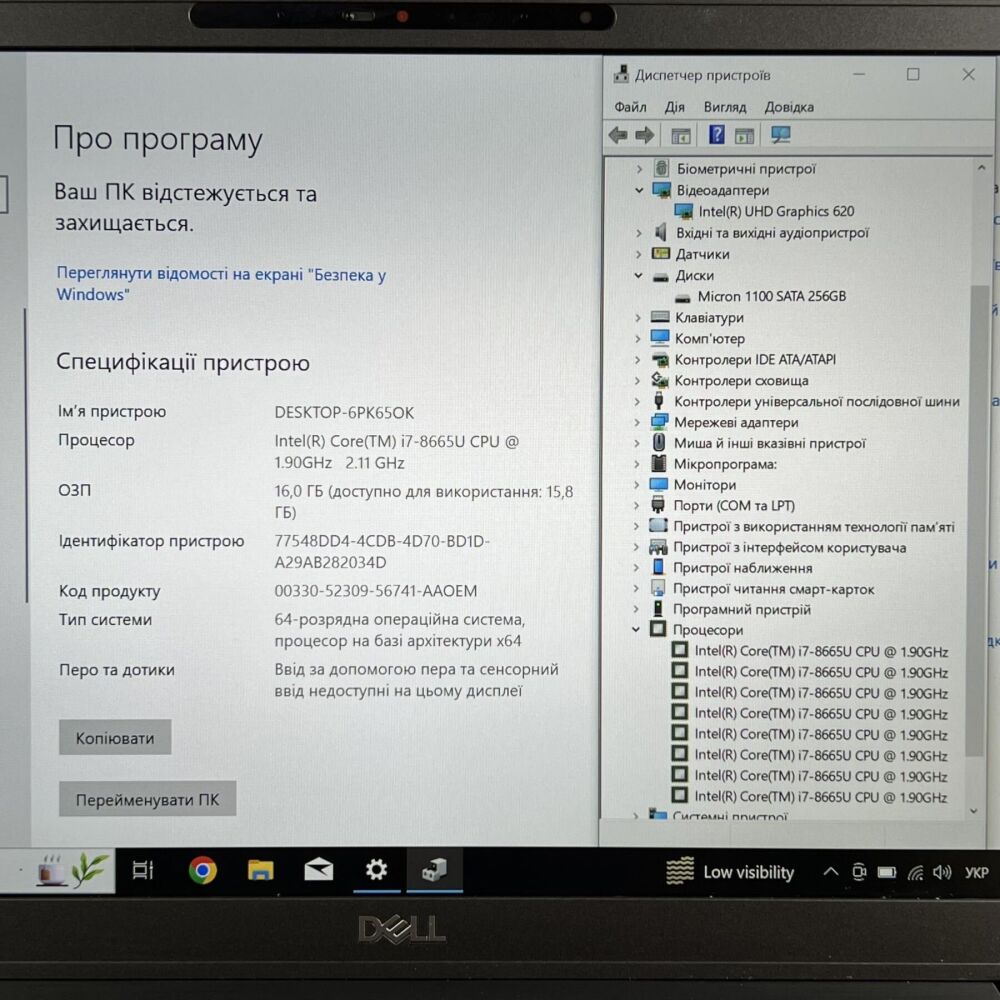Viewport: 1000px width, 1000px height.
Task: Click the Миша й інші вказівні пристрої icon
Action: click(x=659, y=443)
